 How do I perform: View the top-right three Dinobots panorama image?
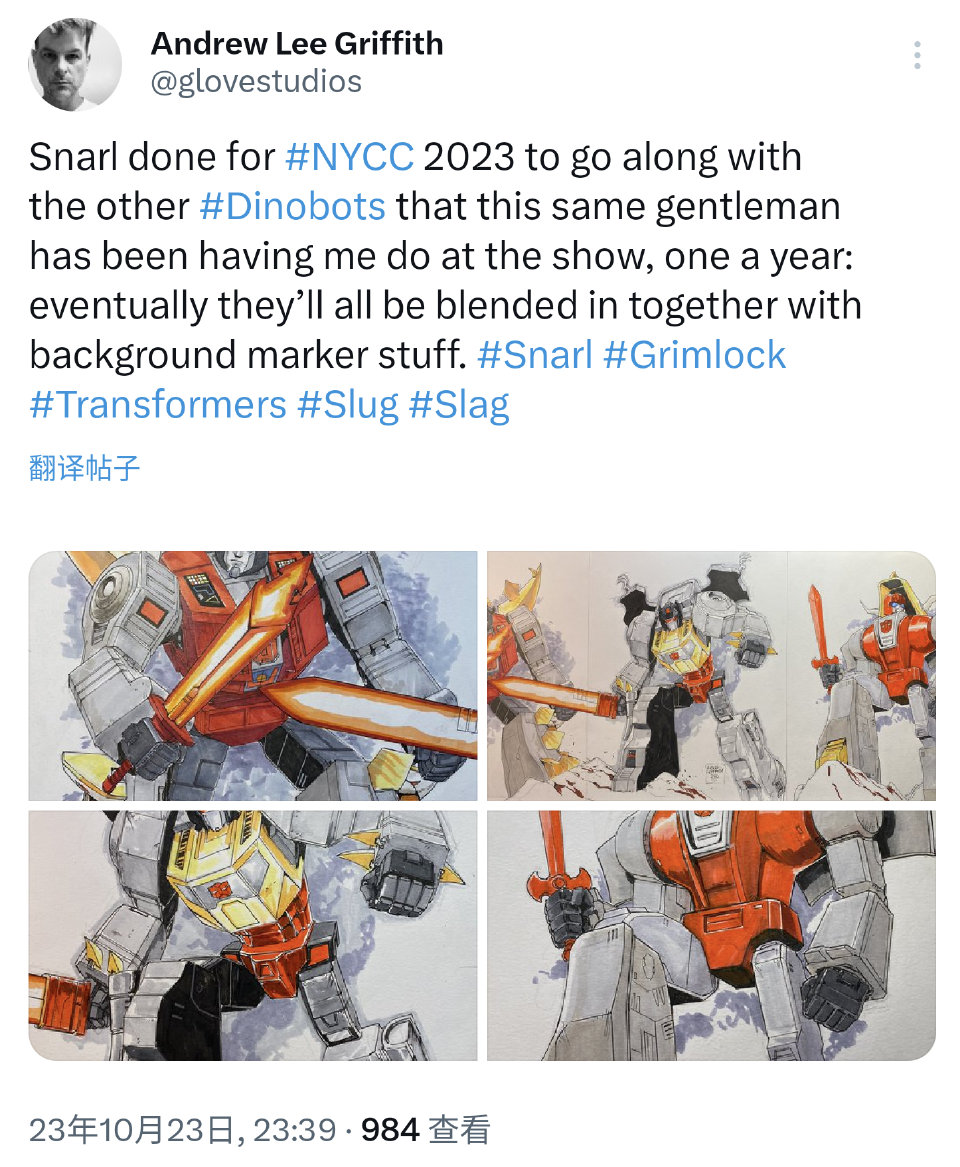click(711, 676)
